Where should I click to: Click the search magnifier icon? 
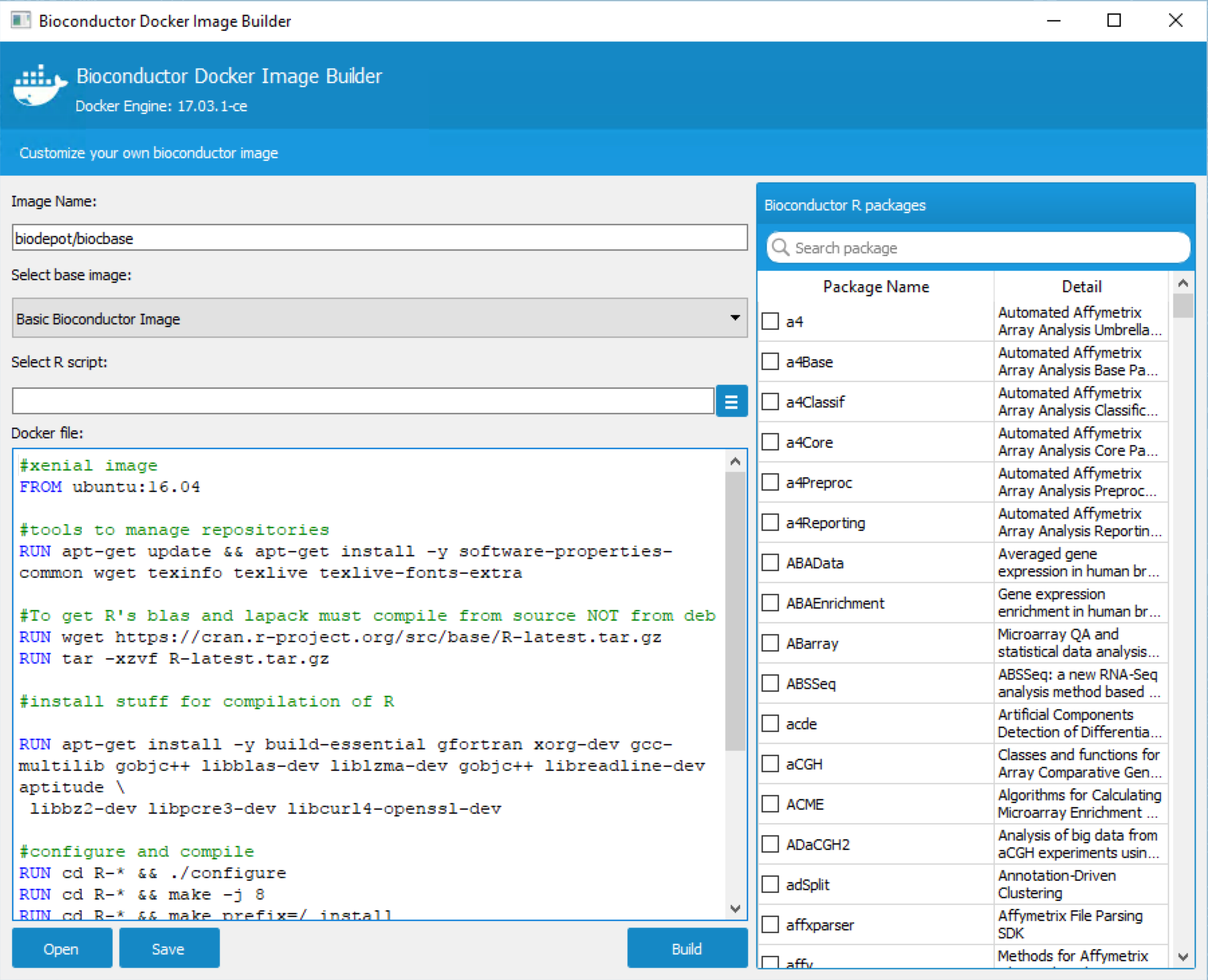point(780,247)
